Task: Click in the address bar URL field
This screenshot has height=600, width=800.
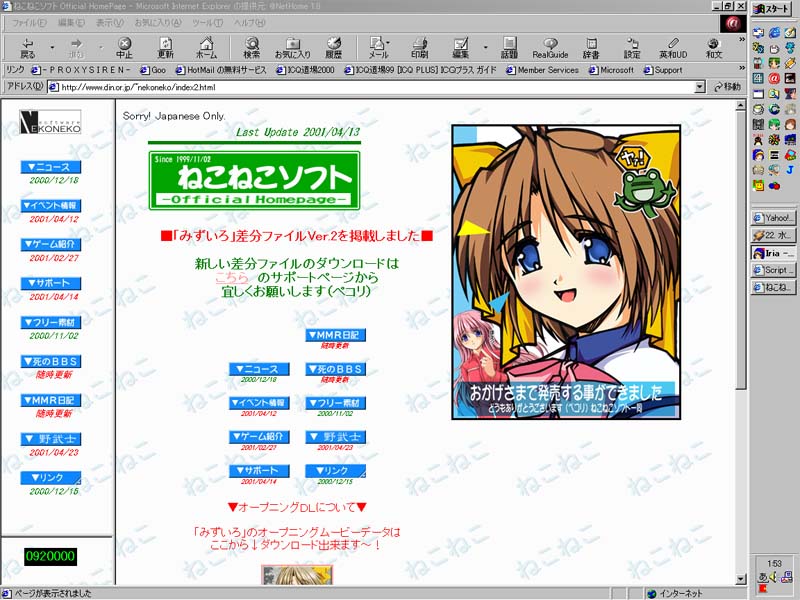Action: coord(377,87)
